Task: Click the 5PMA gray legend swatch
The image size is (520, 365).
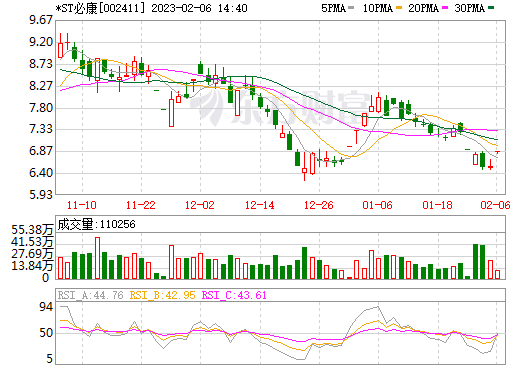Action: pos(351,7)
